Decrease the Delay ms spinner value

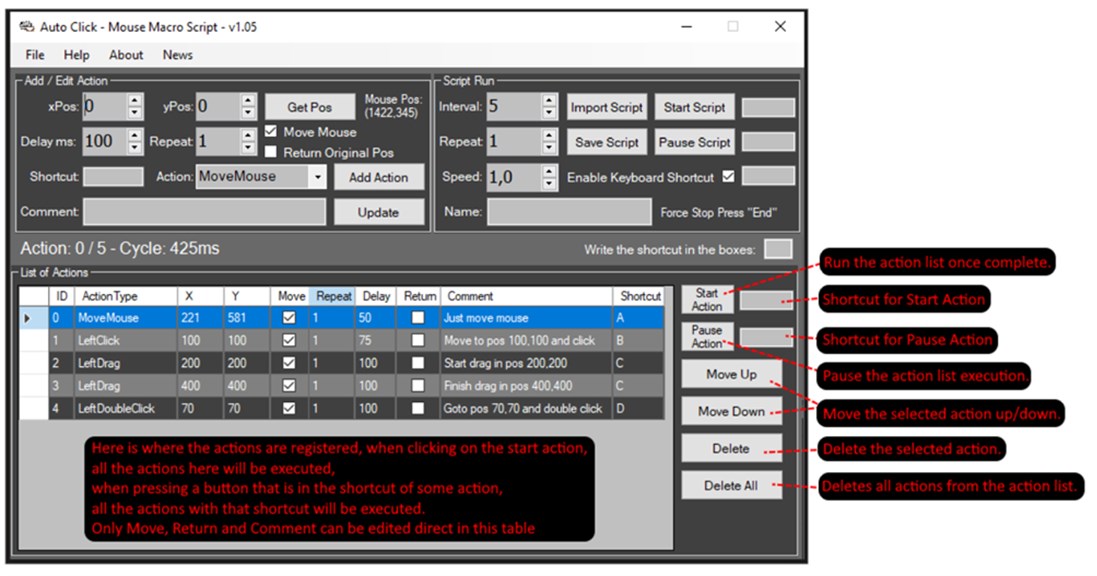(135, 148)
